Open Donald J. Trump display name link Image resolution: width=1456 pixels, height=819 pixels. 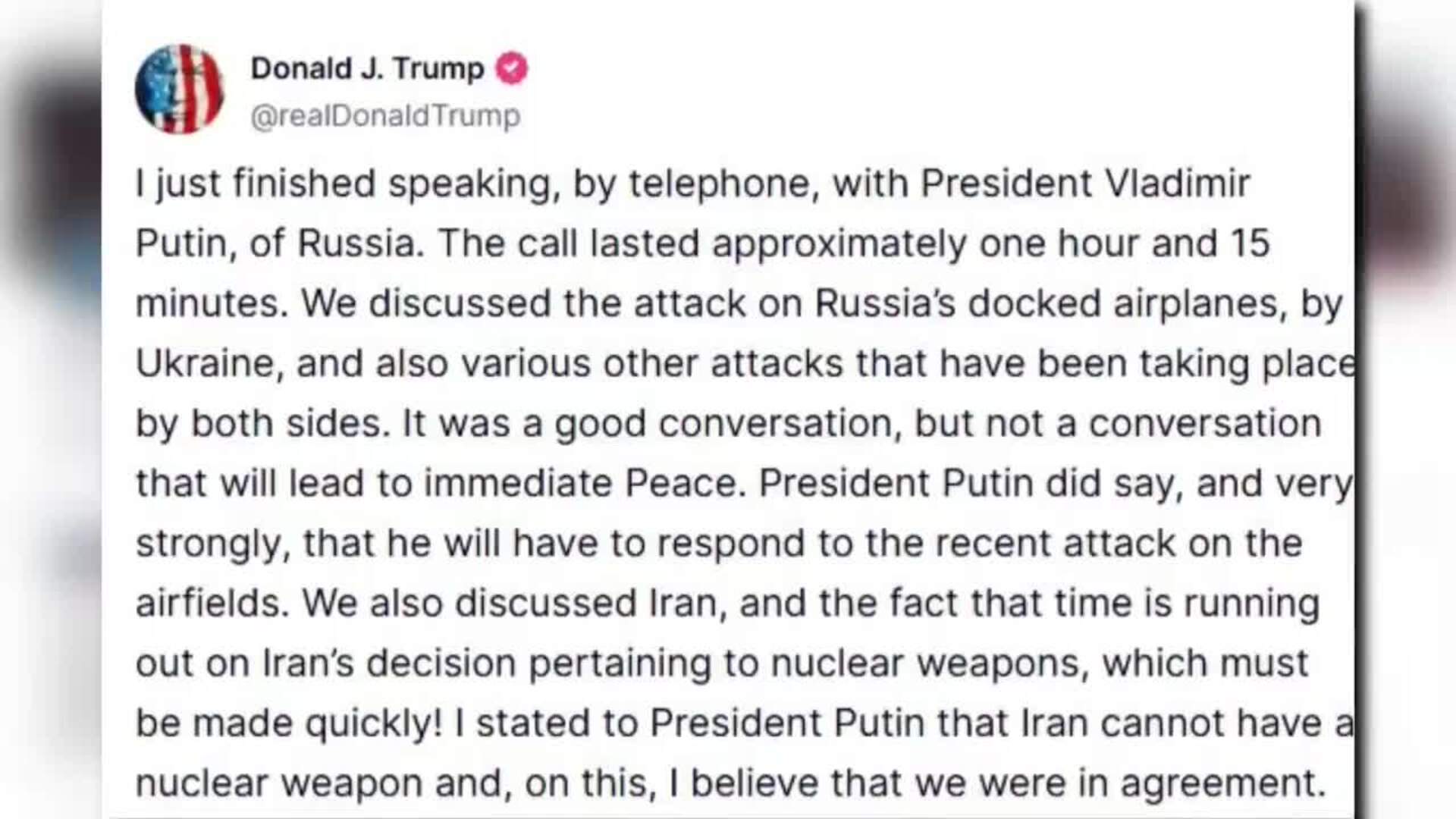click(x=367, y=69)
